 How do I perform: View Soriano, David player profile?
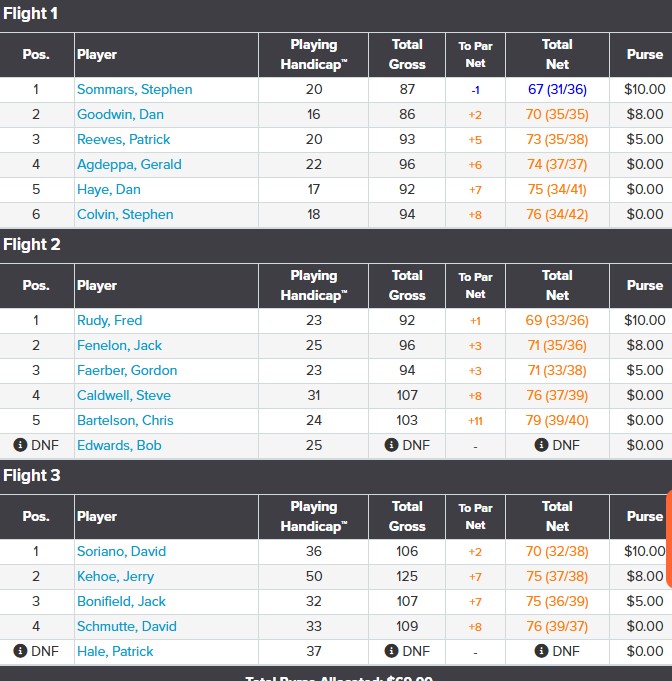point(121,551)
